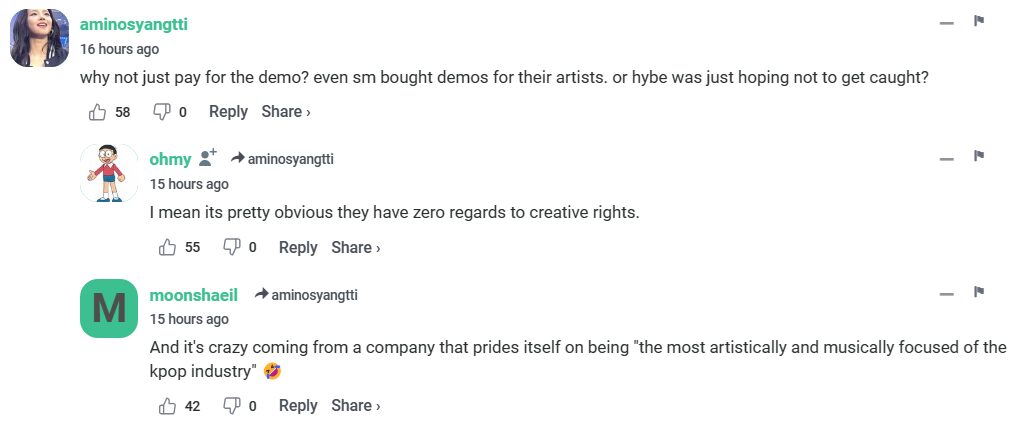This screenshot has width=1023, height=423.
Task: Collapse aminosyangtti's comment thread
Action: click(x=946, y=22)
